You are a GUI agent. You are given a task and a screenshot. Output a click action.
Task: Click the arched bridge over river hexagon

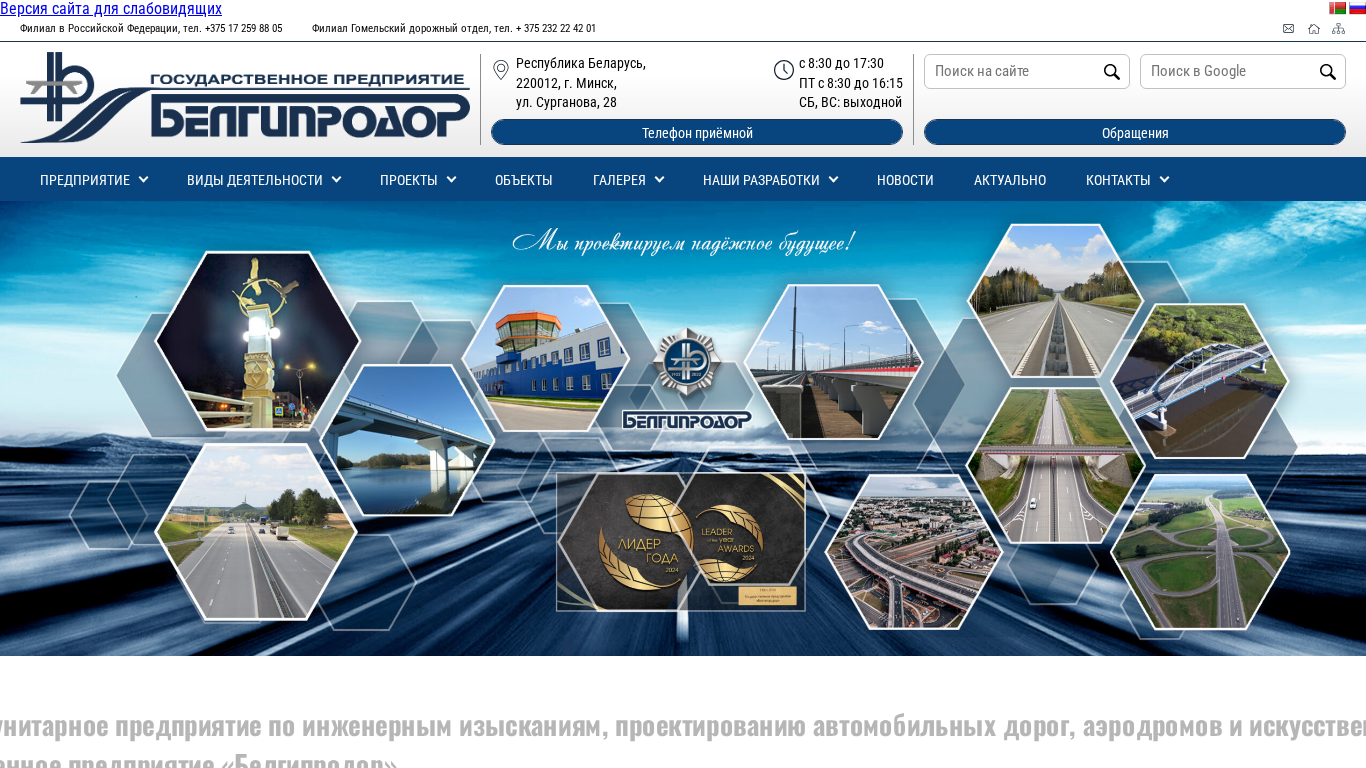pos(1200,381)
